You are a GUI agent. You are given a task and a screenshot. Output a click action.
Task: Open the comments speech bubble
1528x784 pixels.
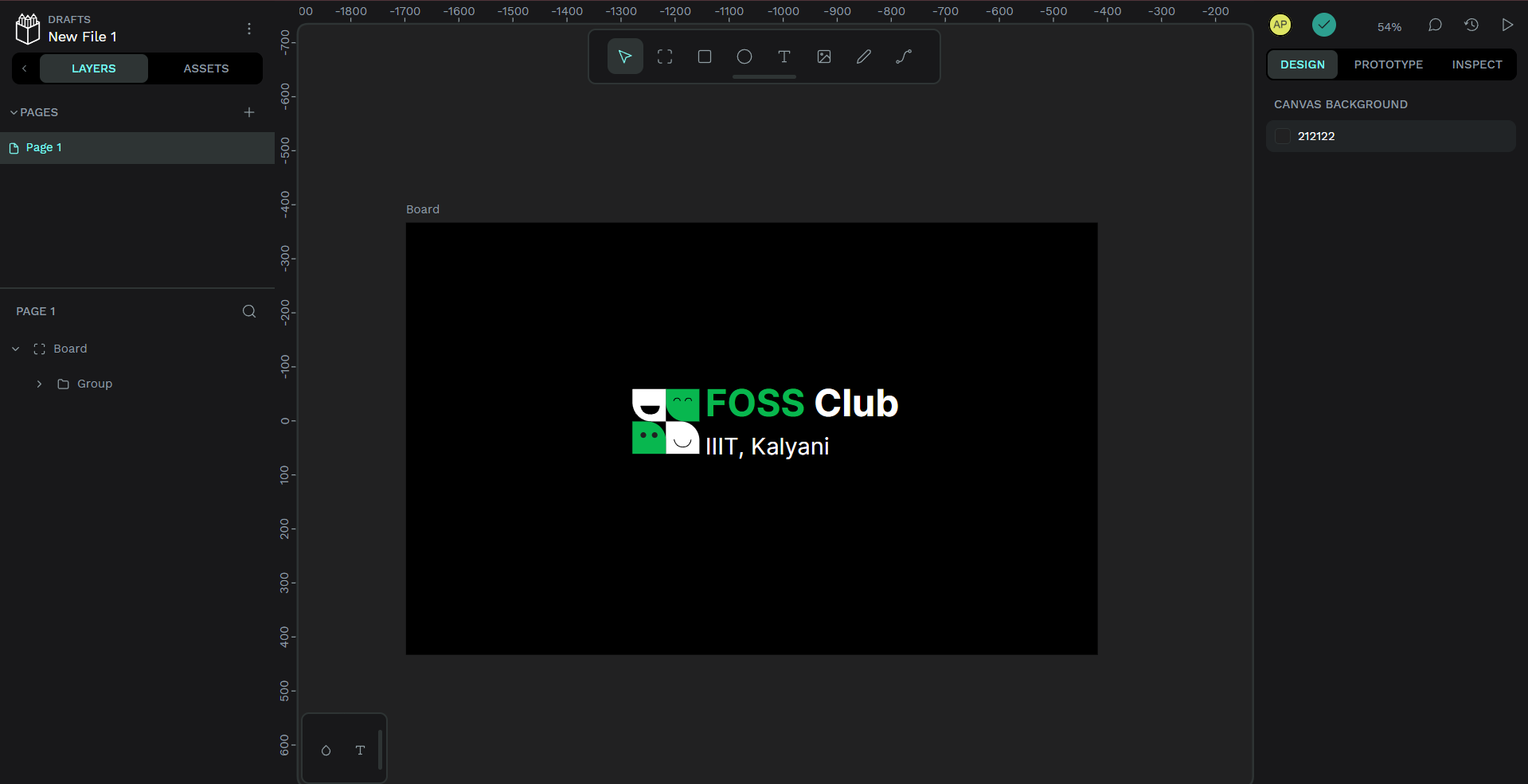1435,25
